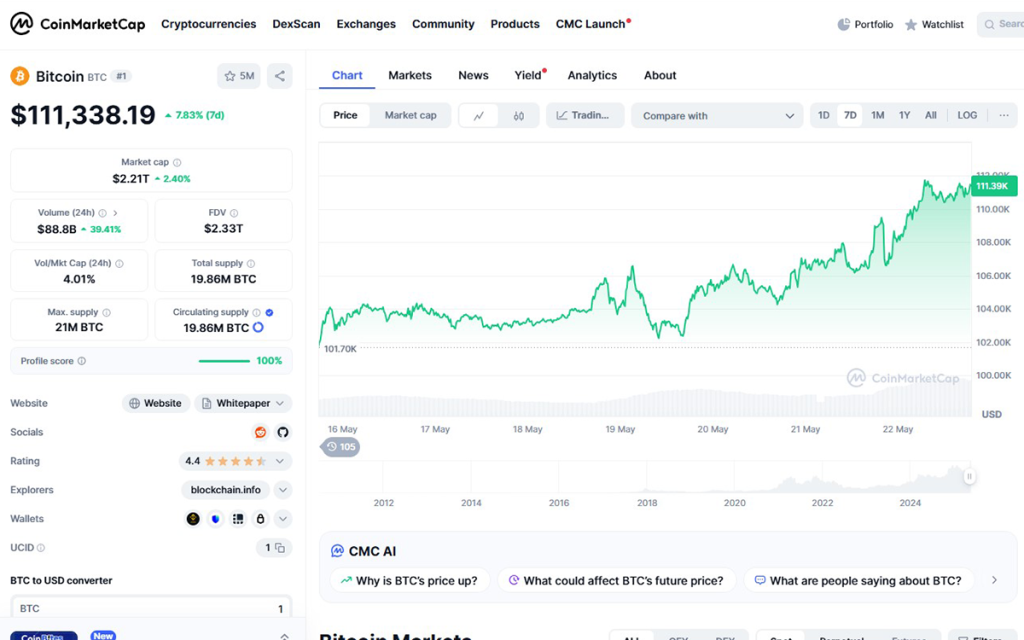Ask "What could affect BTC's future price?"
Viewport: 1024px width, 640px height.
[x=616, y=580]
